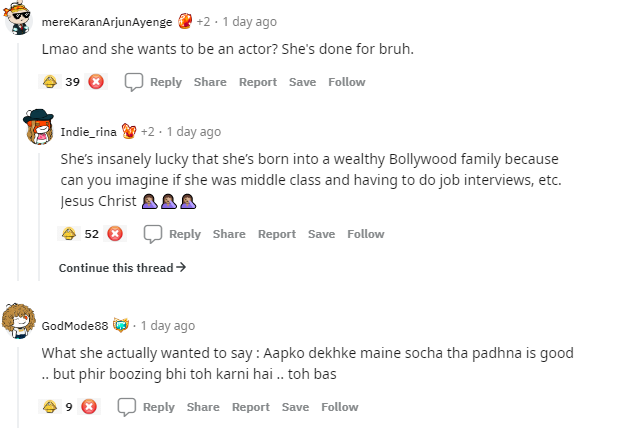Click the flair icon beside GodMode88
The width and height of the screenshot is (624, 439).
click(x=122, y=325)
